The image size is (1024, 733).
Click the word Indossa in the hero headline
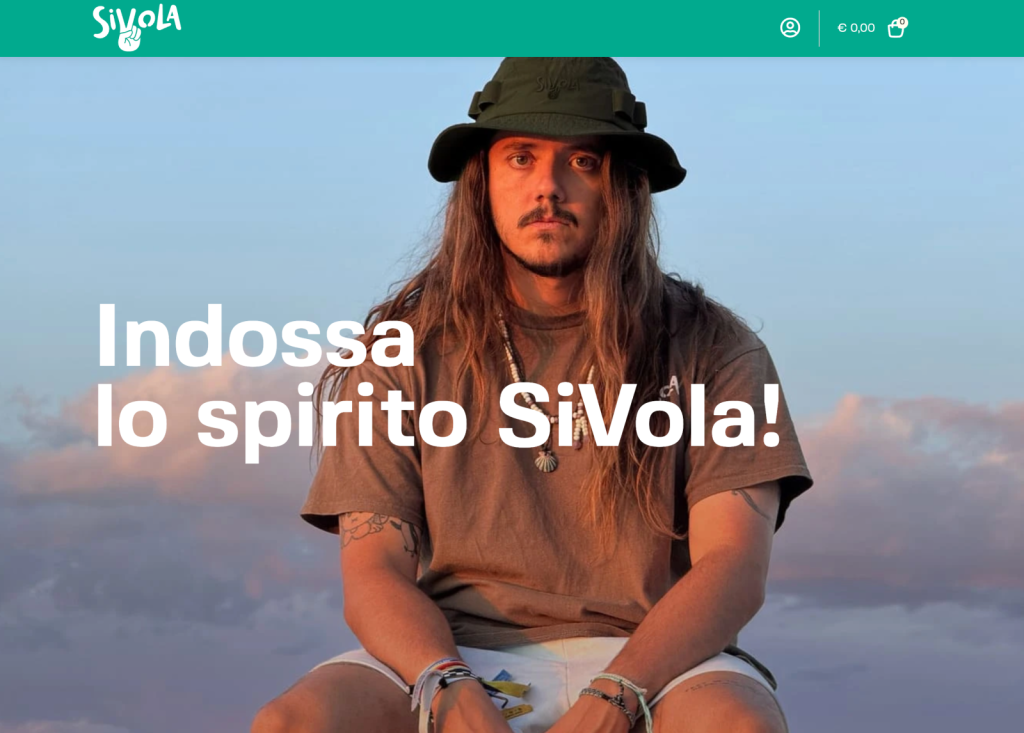point(255,336)
